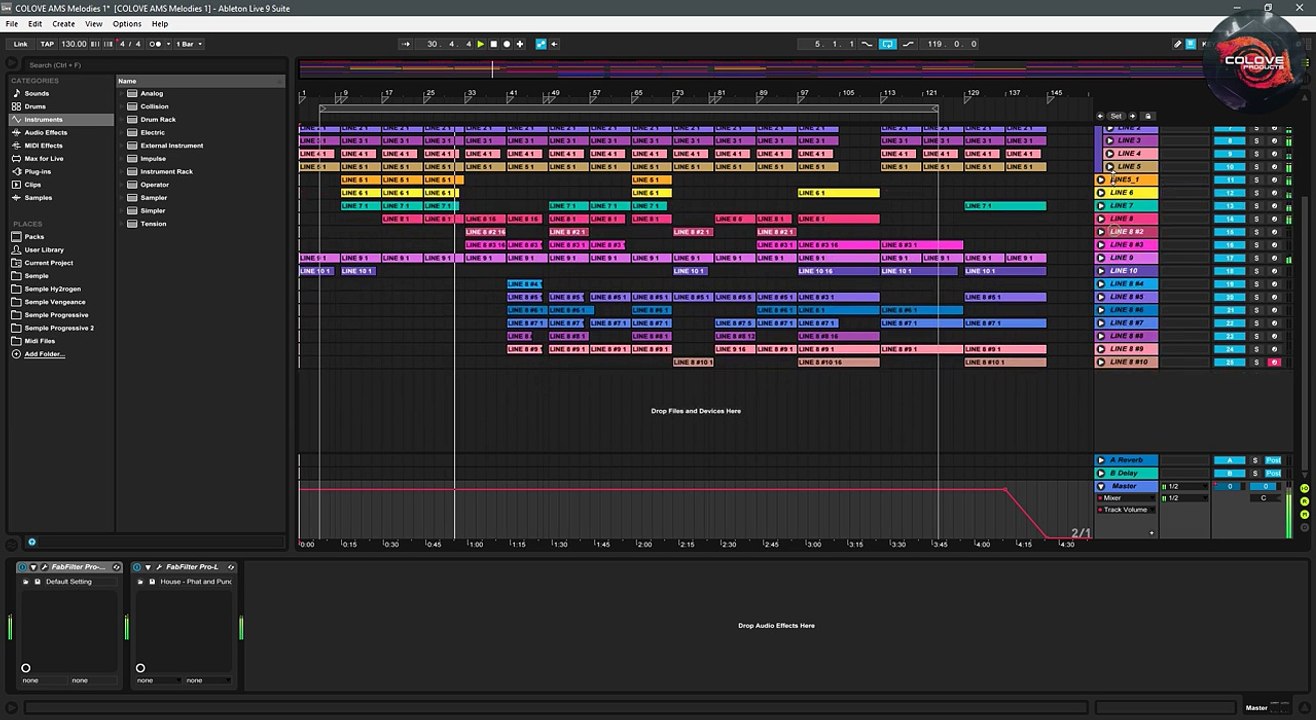Toggle the lock envelopes icon
Image resolution: width=1316 pixels, height=720 pixels.
tap(1148, 116)
